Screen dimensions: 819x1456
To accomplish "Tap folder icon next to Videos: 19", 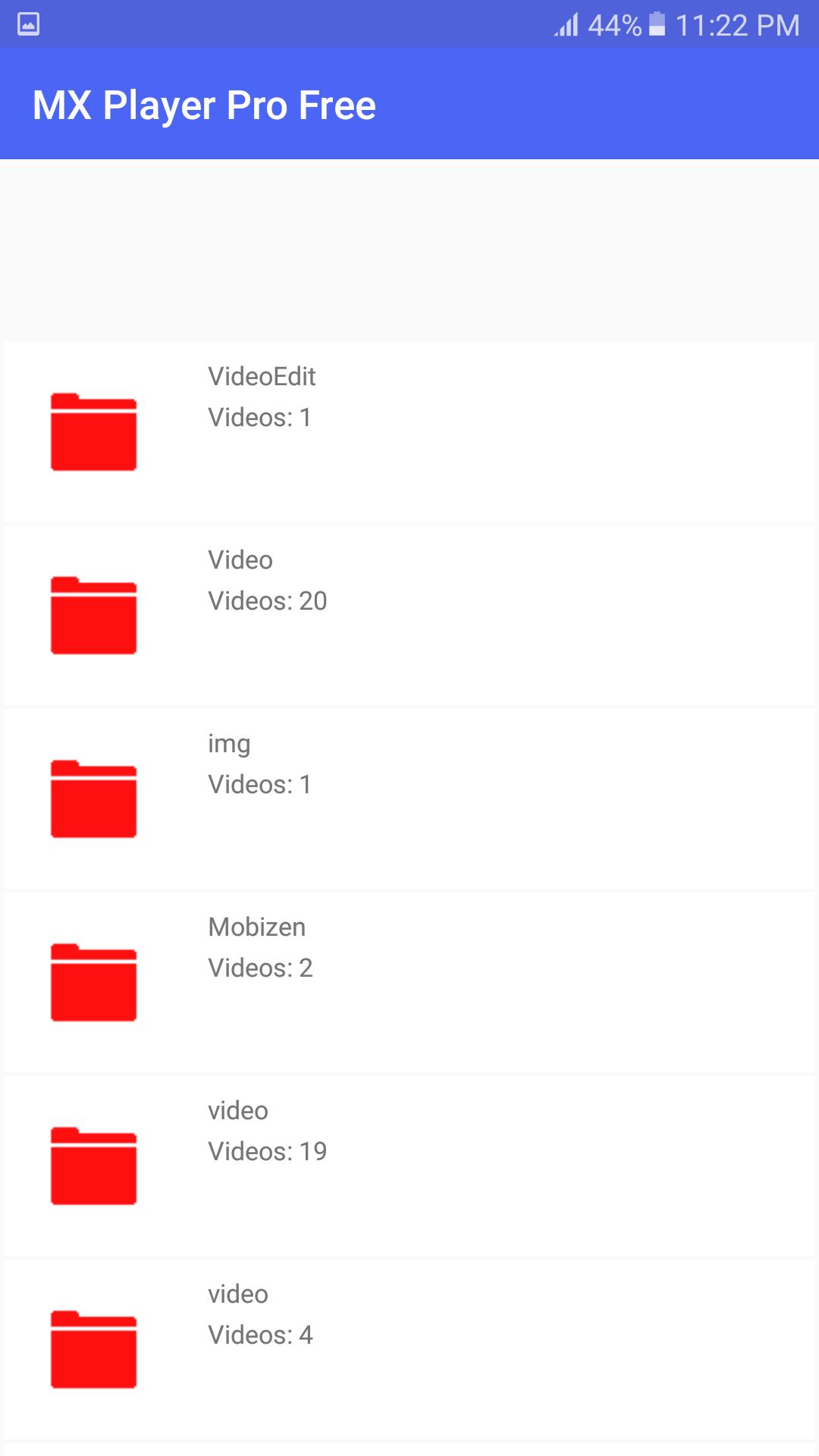I will click(93, 1166).
